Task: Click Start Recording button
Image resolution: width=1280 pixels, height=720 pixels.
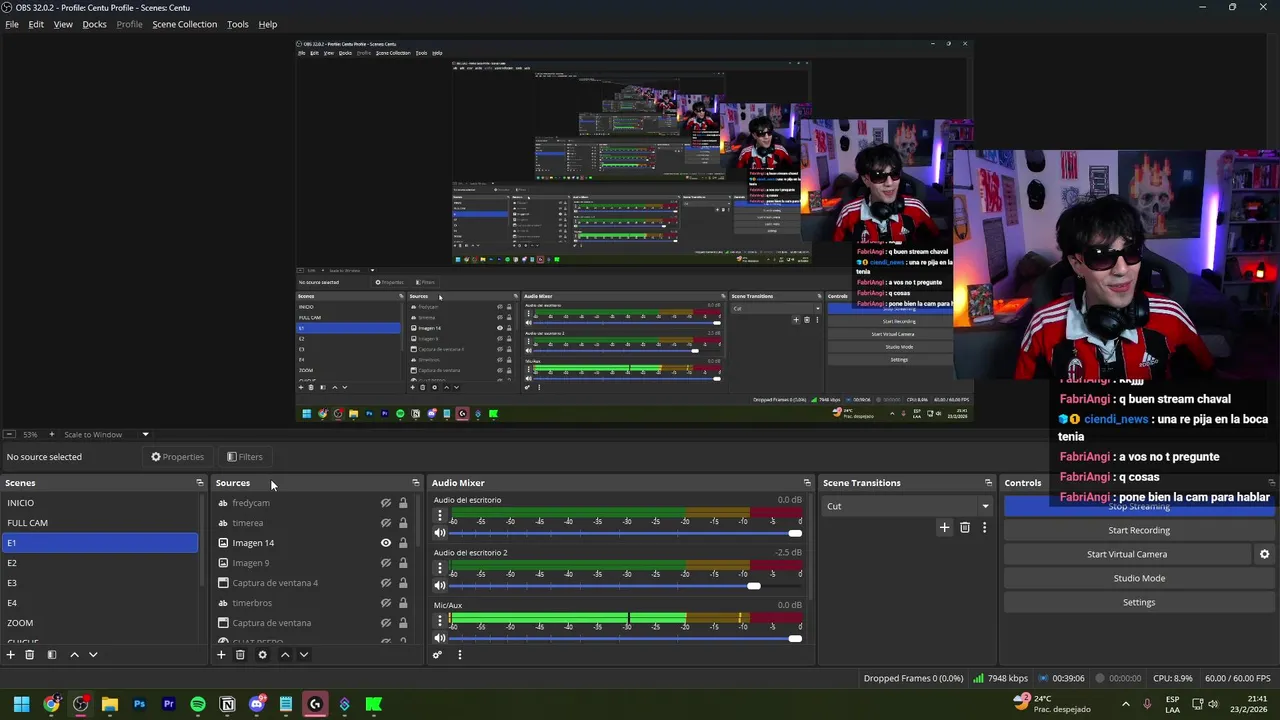Action: point(1139,530)
